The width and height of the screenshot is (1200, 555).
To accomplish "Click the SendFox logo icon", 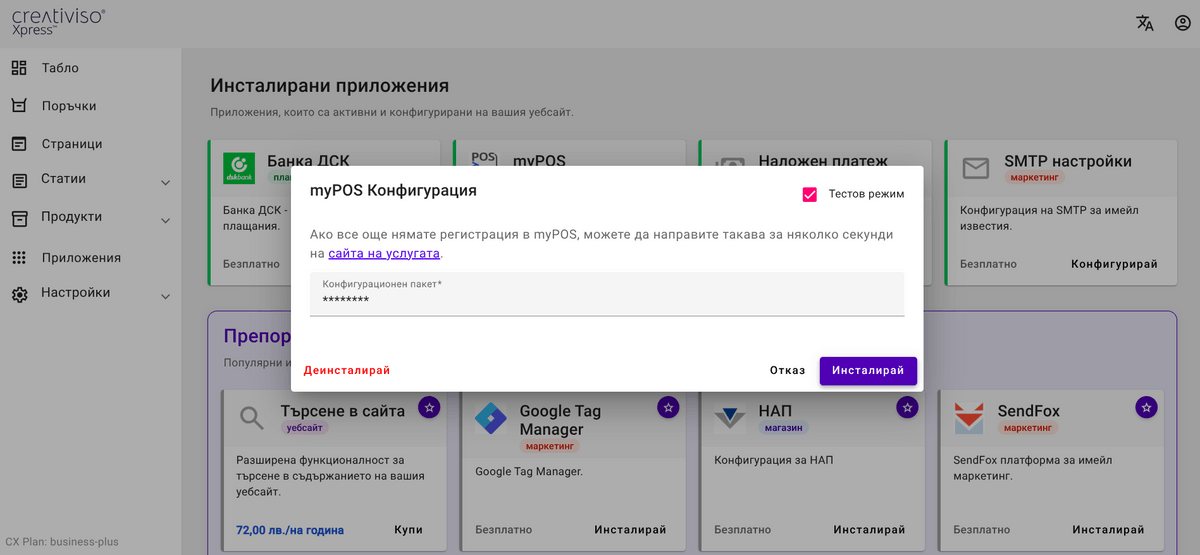I will click(x=968, y=418).
